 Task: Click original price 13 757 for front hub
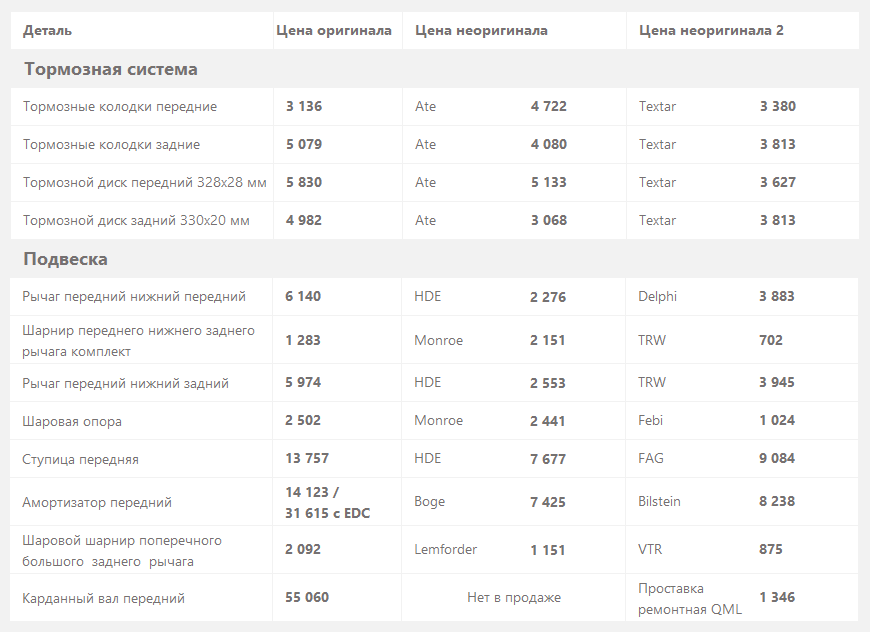(x=307, y=458)
